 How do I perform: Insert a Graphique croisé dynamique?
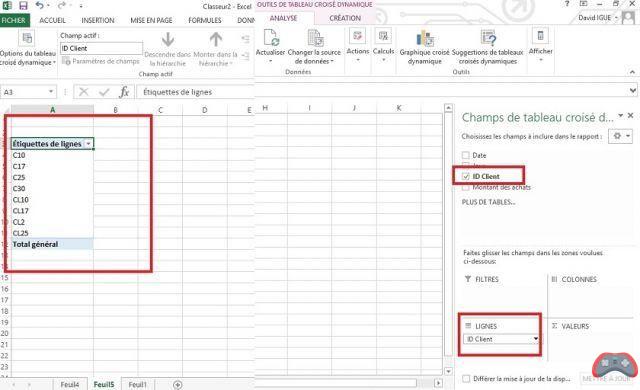tap(424, 47)
